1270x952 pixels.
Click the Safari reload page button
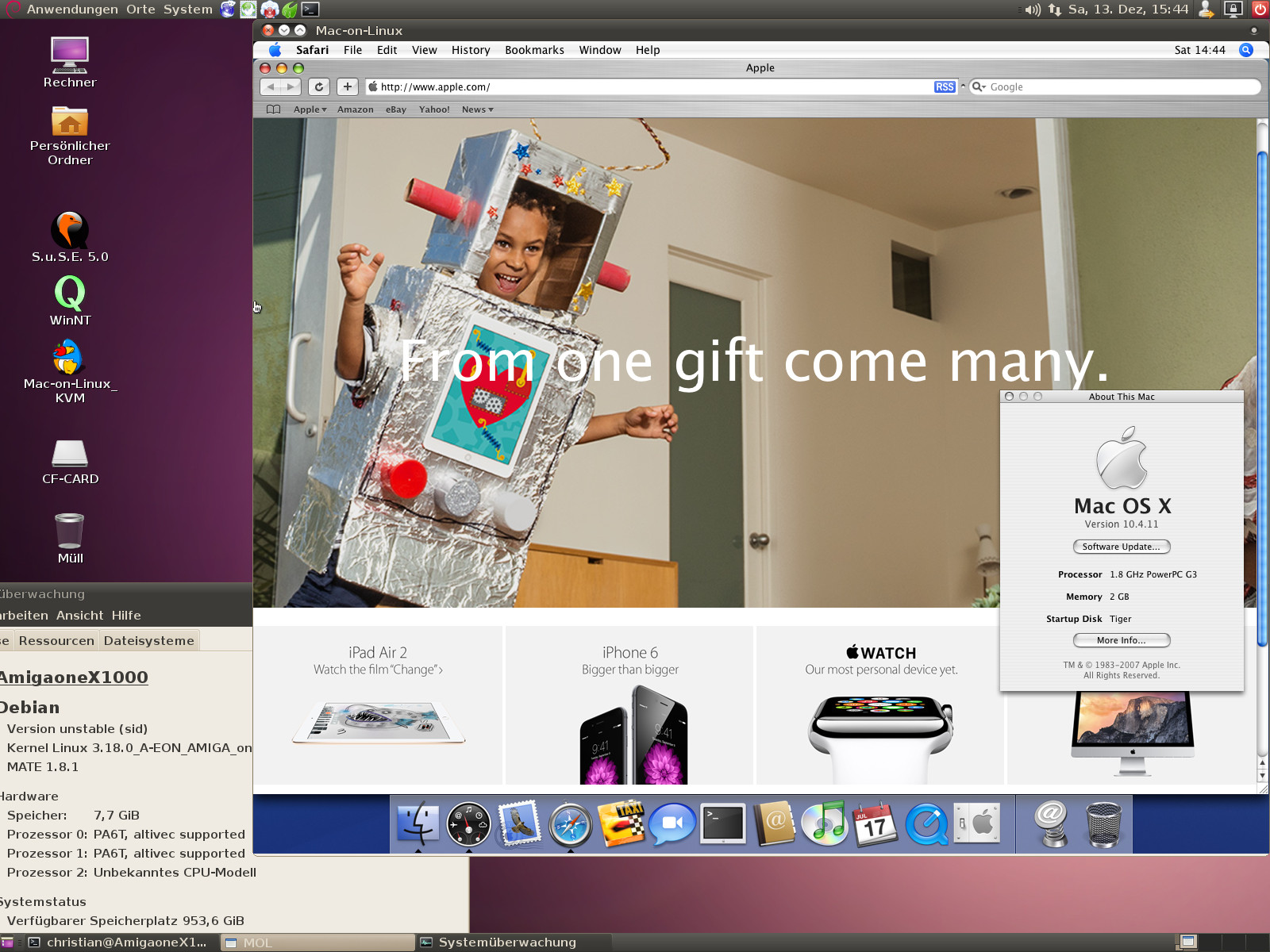click(319, 87)
